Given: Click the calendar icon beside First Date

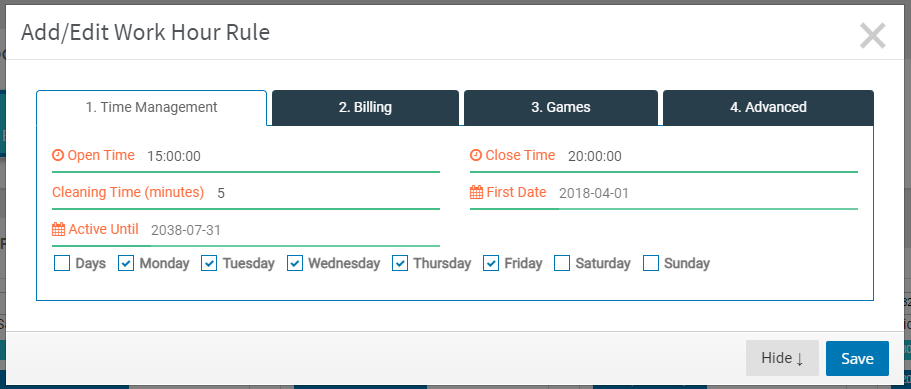Looking at the screenshot, I should click(x=476, y=192).
